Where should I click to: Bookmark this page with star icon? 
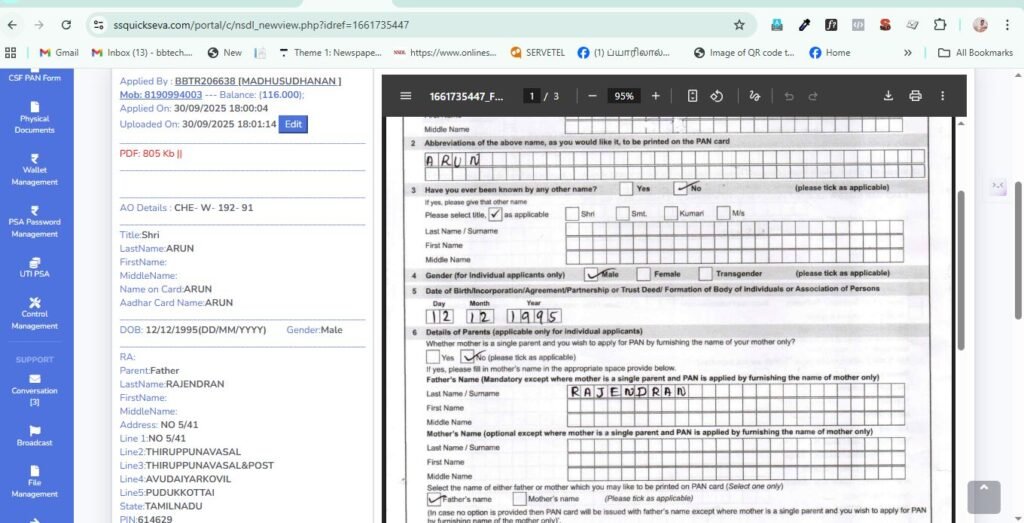pos(739,24)
